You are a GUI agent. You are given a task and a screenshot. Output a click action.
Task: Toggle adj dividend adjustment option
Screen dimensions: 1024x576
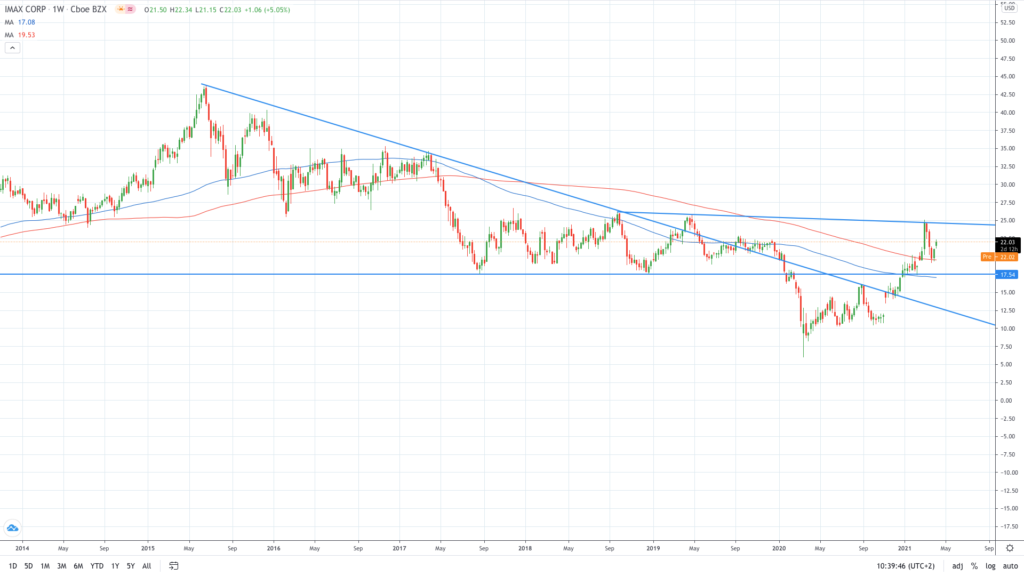[957, 565]
